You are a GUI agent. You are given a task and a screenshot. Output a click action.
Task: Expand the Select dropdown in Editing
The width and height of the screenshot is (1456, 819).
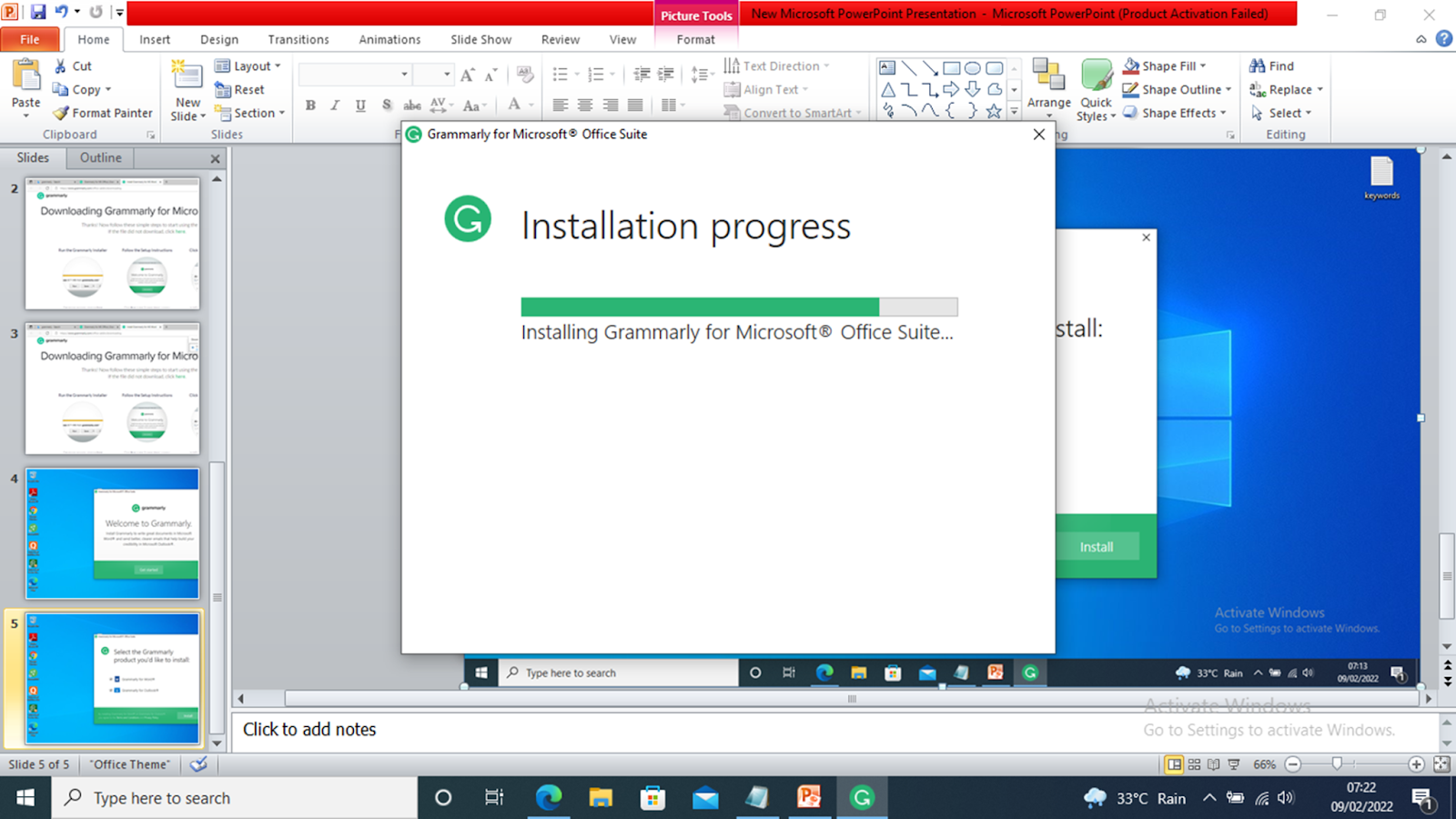coord(1281,113)
